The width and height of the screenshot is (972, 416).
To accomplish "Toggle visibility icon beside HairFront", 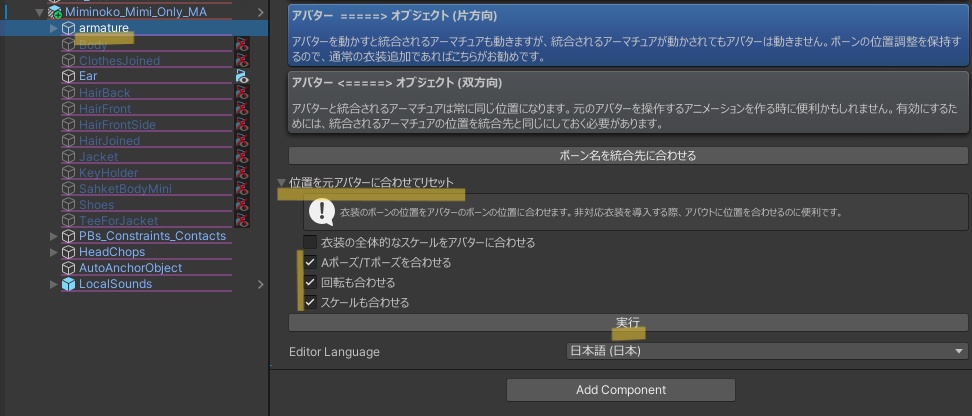I will 242,108.
